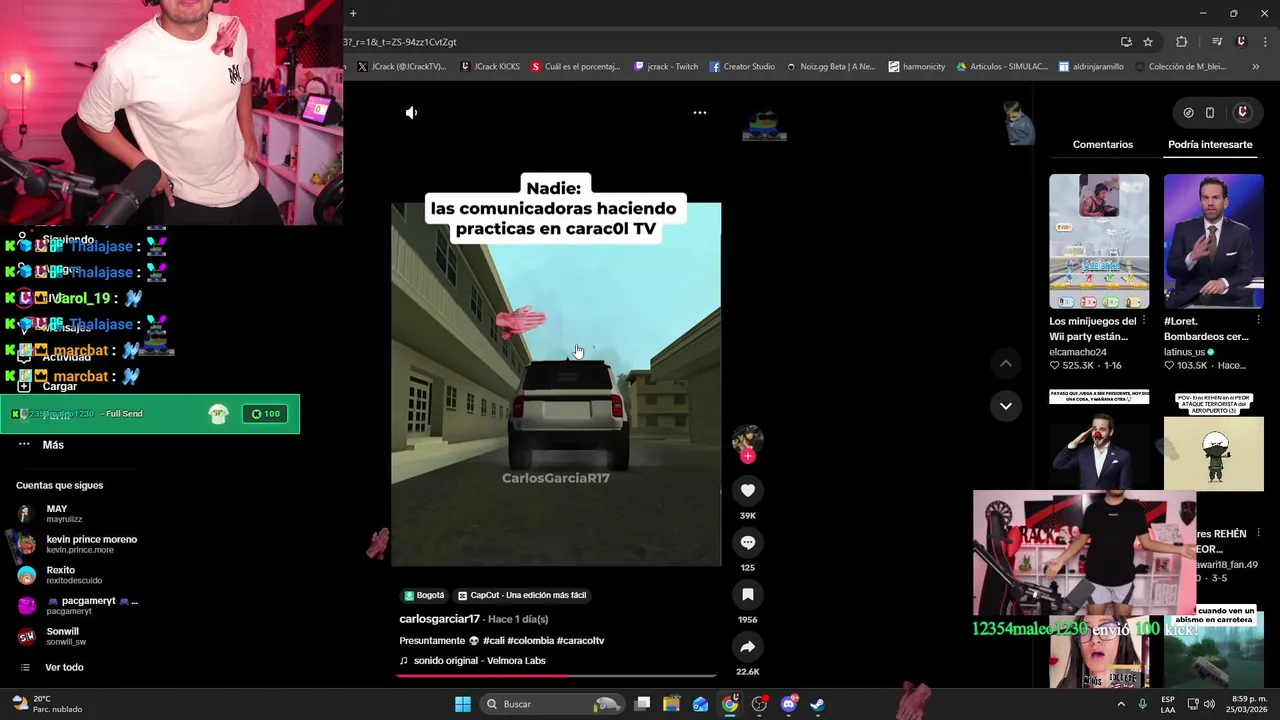Open Rexito followed account

(x=59, y=575)
